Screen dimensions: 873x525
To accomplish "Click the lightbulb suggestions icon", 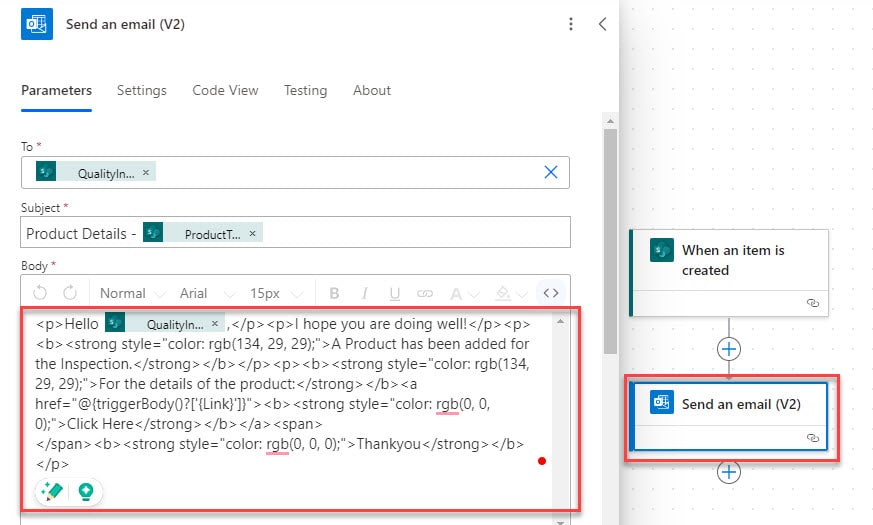I will click(86, 491).
